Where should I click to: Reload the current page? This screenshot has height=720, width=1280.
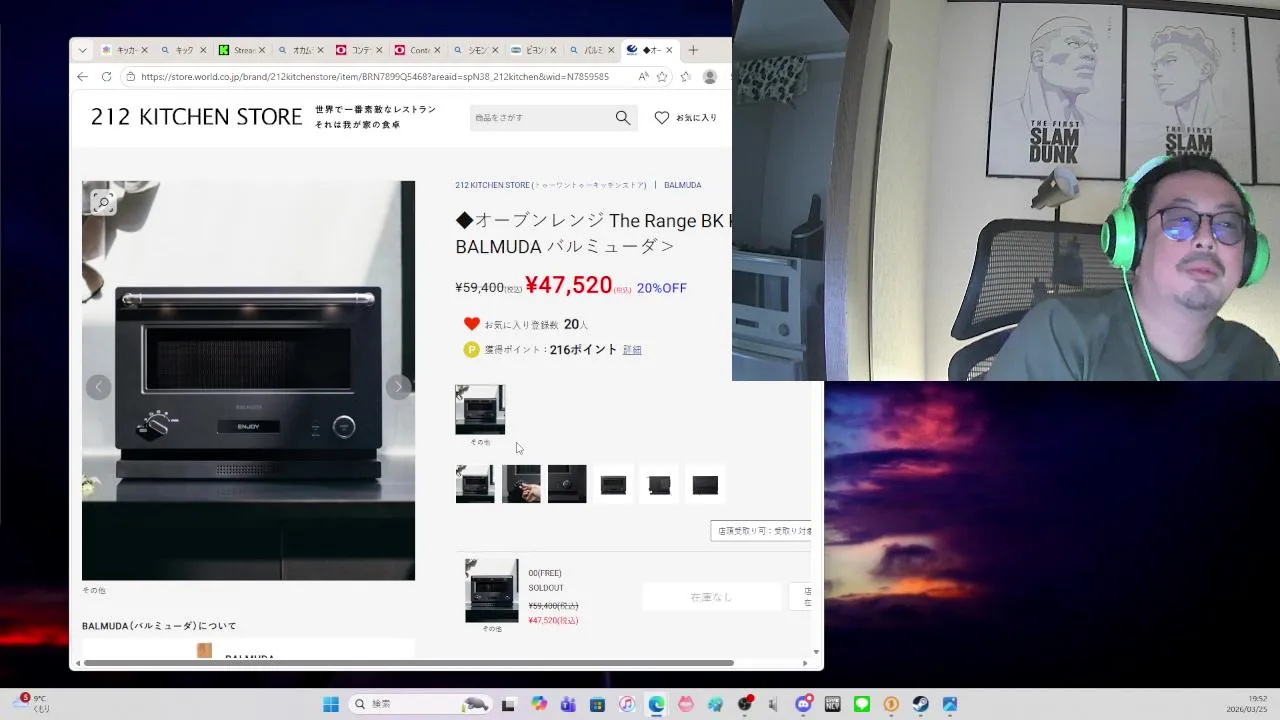(107, 77)
